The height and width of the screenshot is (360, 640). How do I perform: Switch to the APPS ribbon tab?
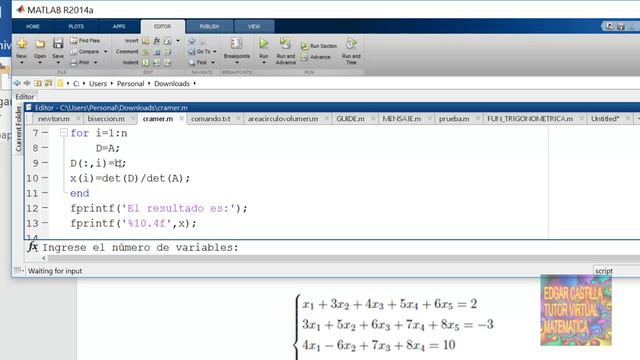[119, 27]
